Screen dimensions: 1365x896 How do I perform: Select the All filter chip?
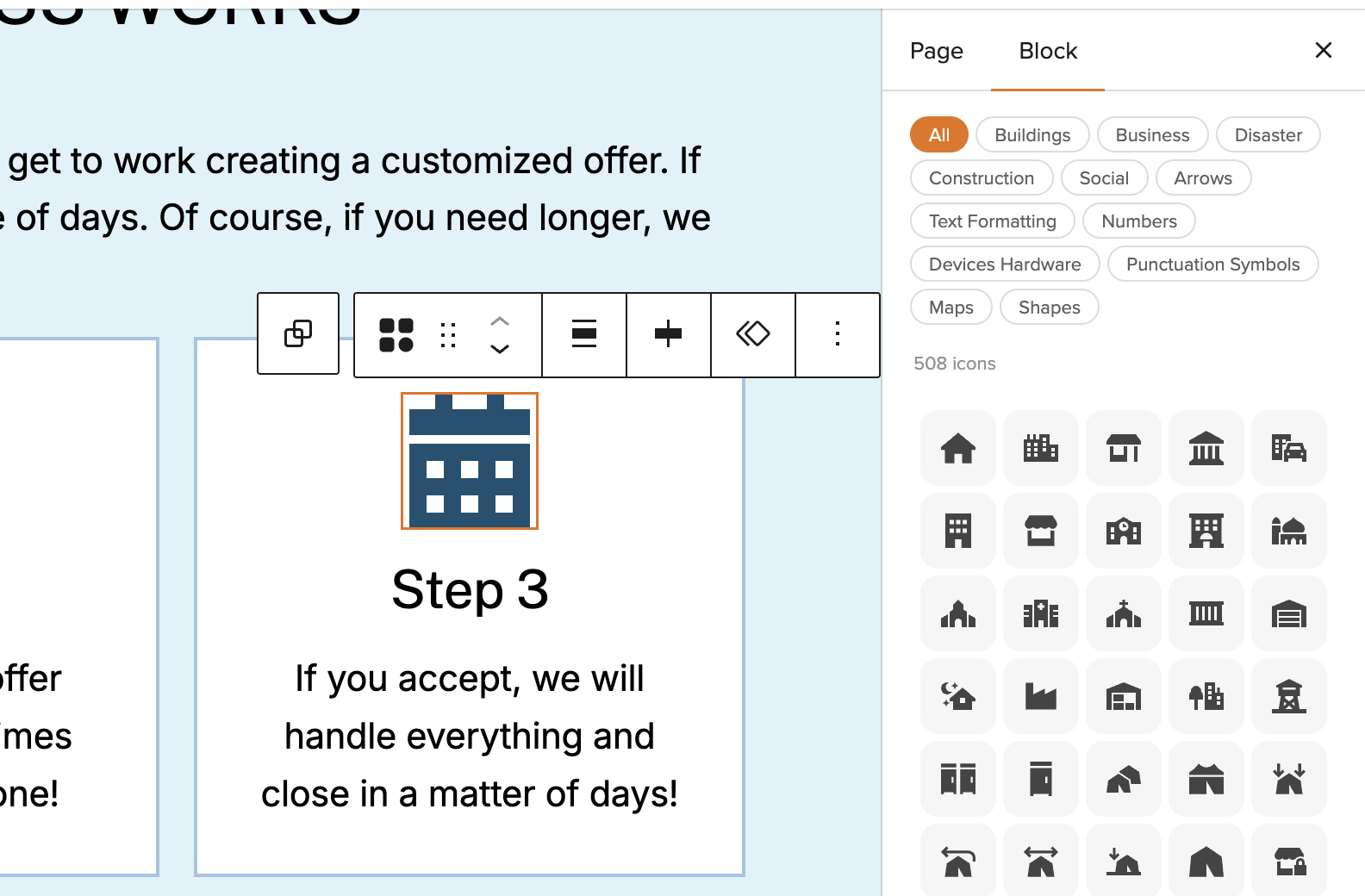[938, 135]
